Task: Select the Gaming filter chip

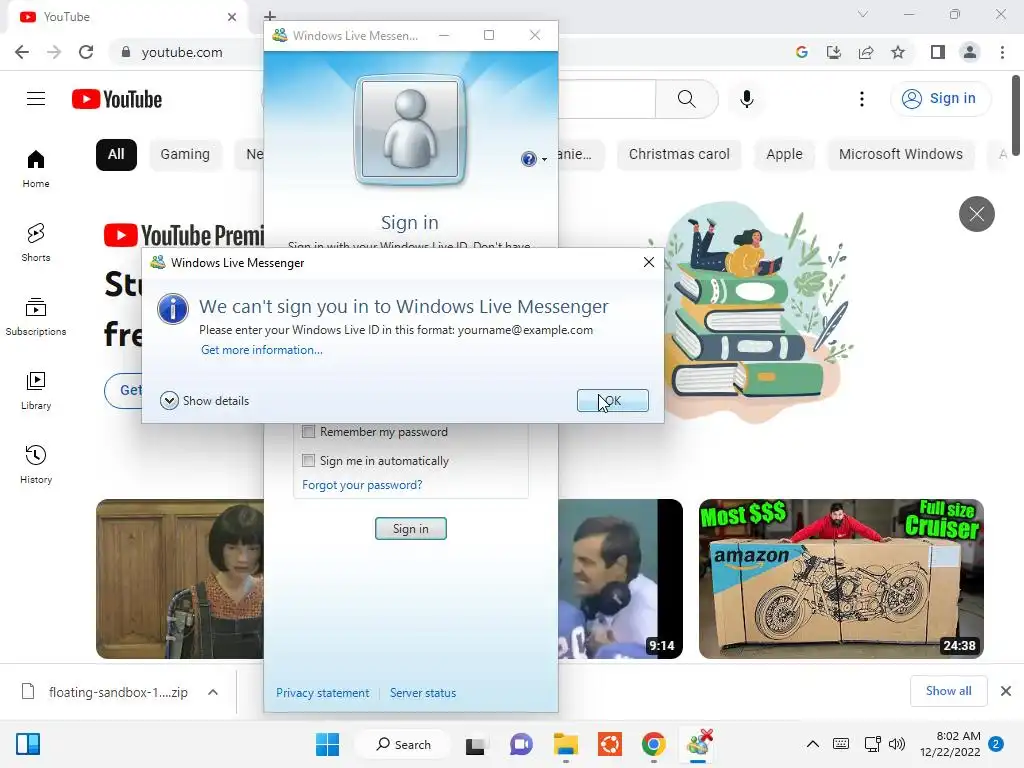Action: [x=185, y=155]
